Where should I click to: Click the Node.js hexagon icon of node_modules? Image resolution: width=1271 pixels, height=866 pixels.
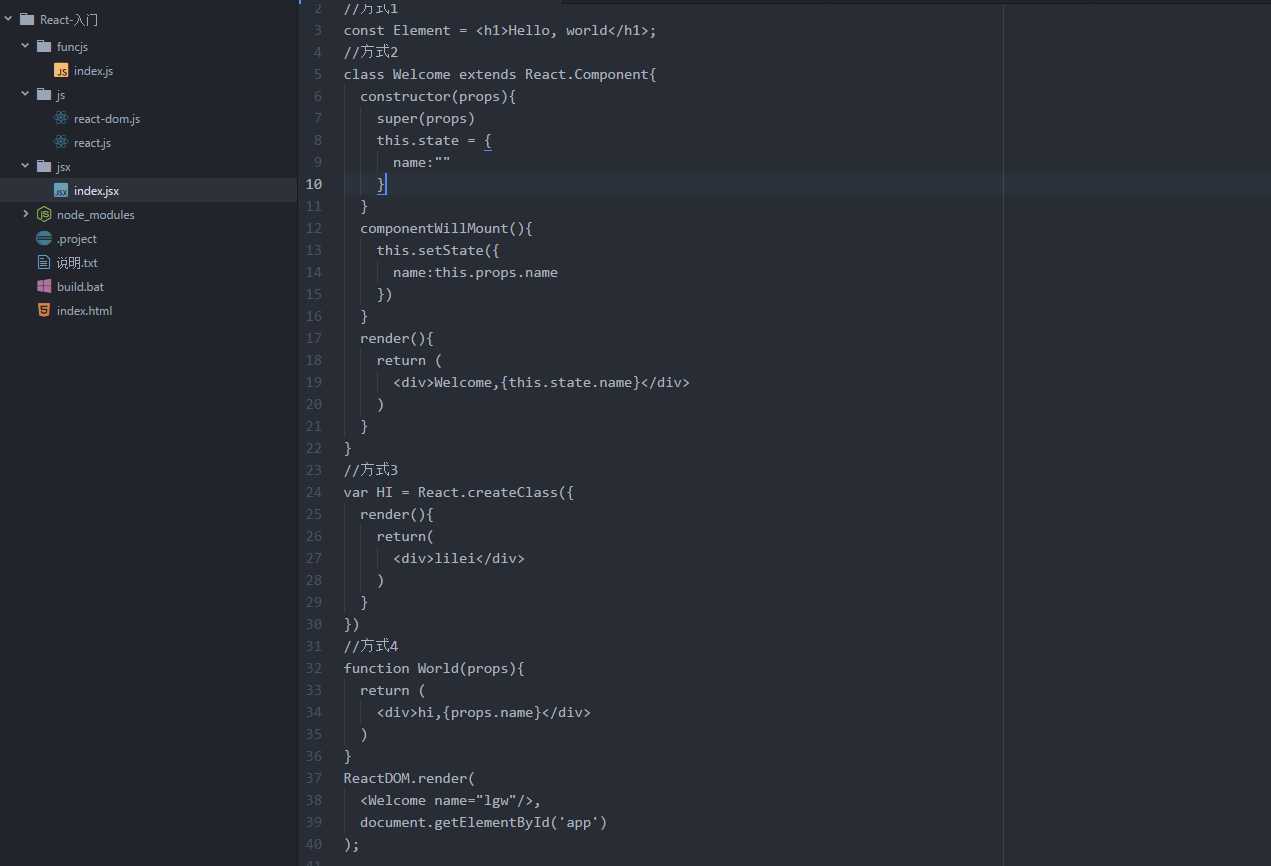[44, 214]
